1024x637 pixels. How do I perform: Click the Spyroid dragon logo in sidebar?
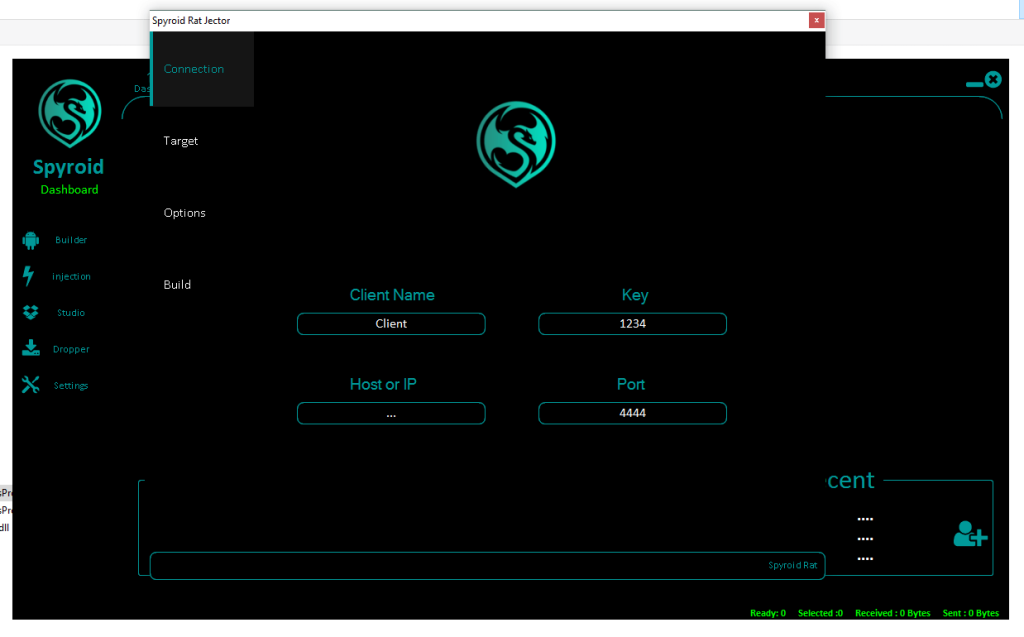click(x=69, y=114)
